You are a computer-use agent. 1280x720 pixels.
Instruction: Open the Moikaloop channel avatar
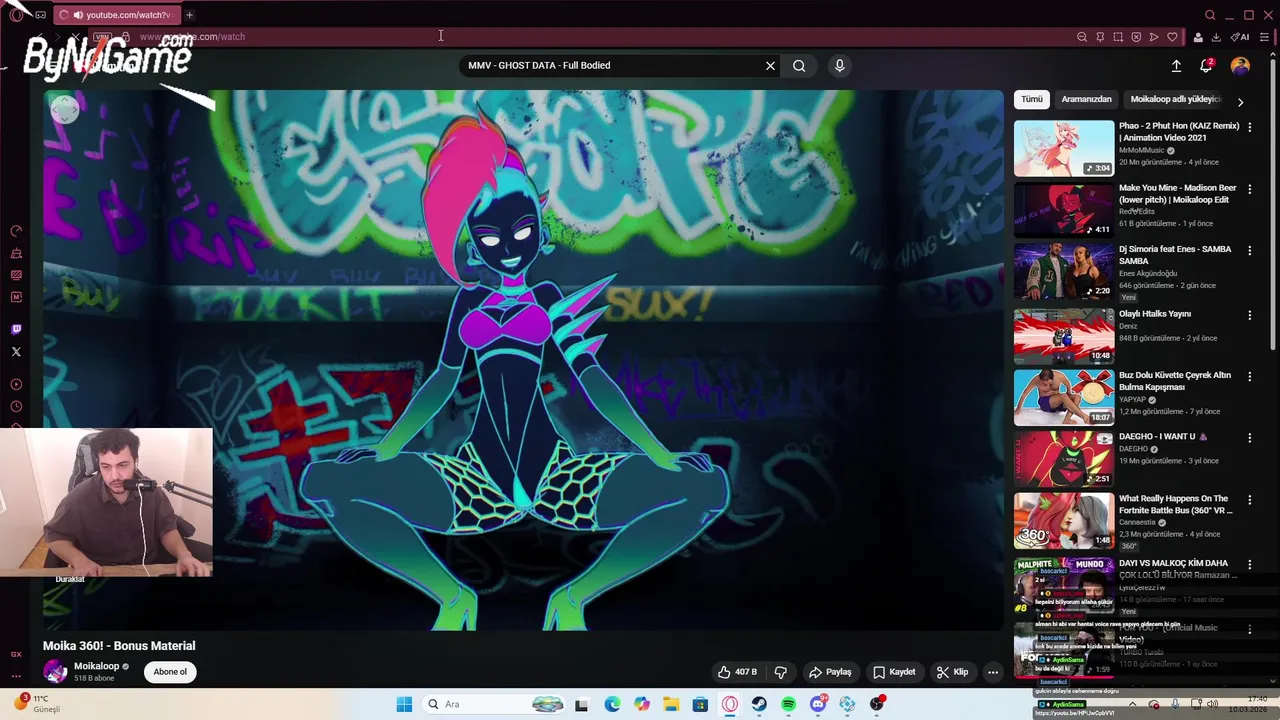click(55, 672)
